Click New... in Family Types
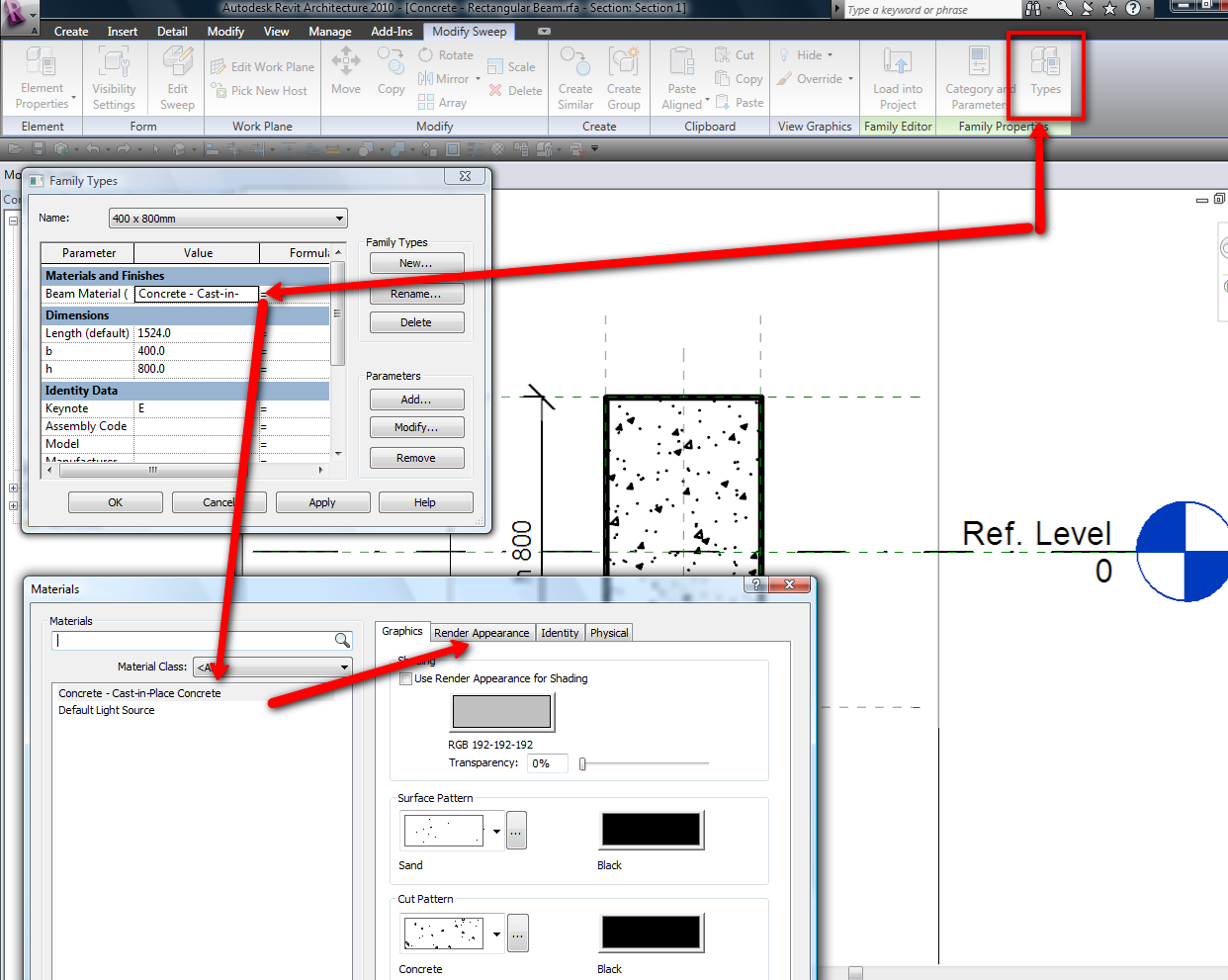This screenshot has width=1228, height=980. coord(416,263)
